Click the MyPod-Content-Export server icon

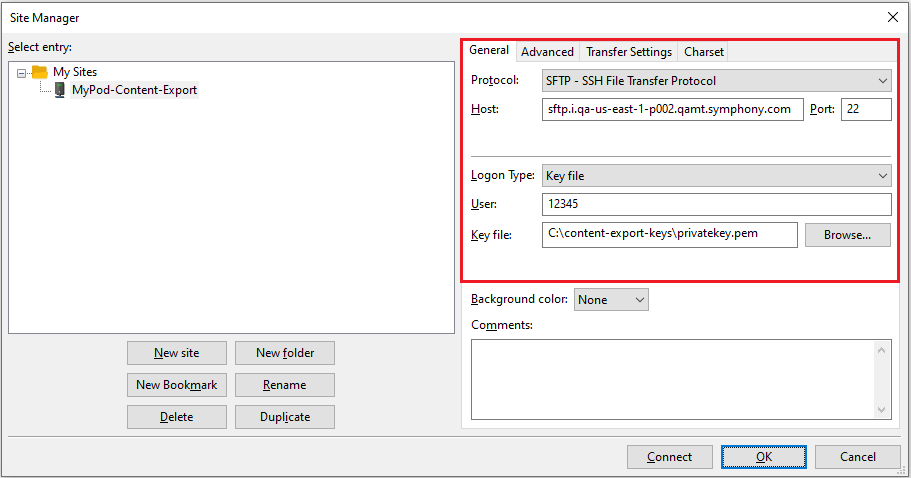click(x=59, y=90)
